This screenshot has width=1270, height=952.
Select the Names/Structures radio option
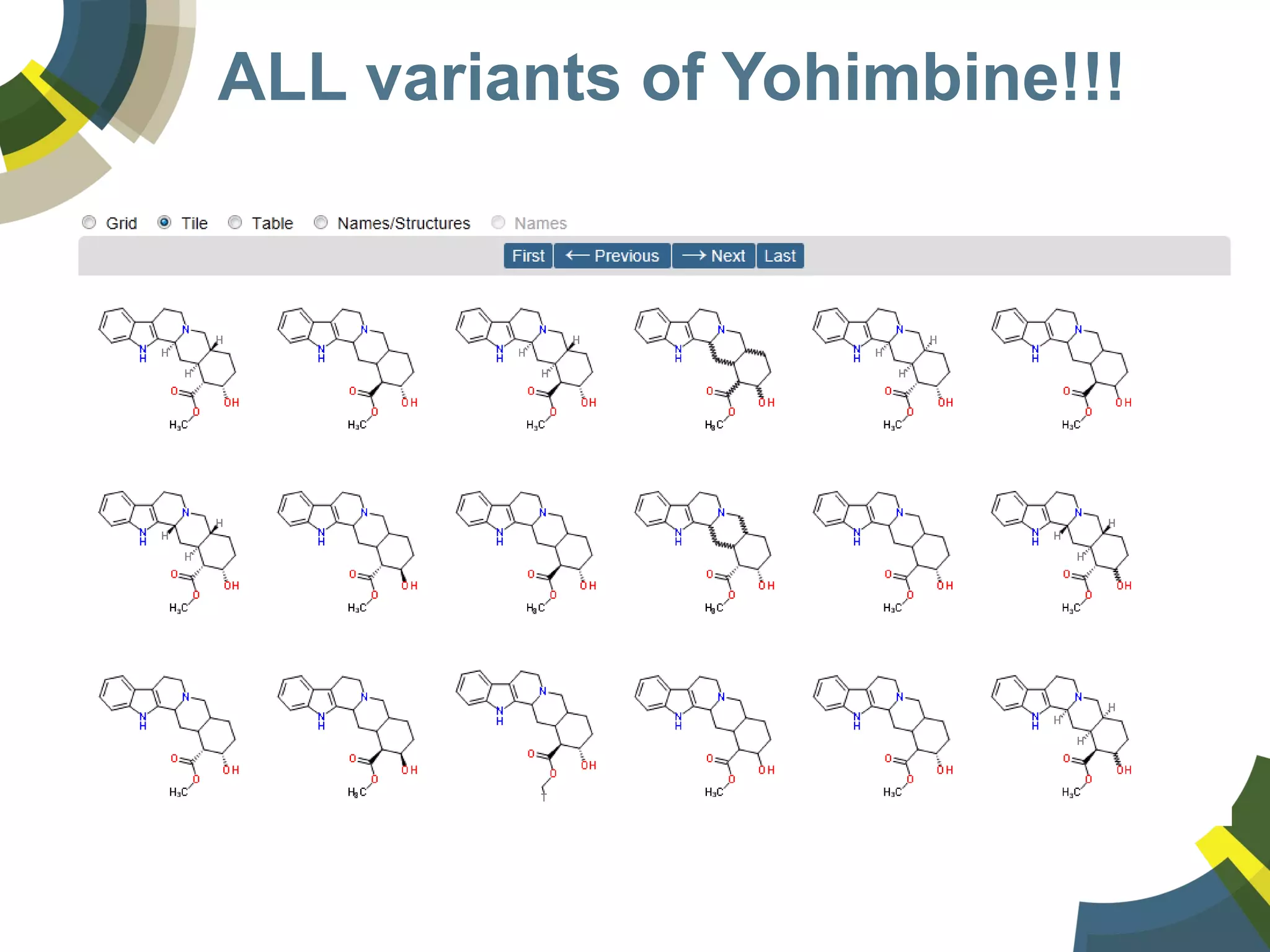pyautogui.click(x=321, y=223)
